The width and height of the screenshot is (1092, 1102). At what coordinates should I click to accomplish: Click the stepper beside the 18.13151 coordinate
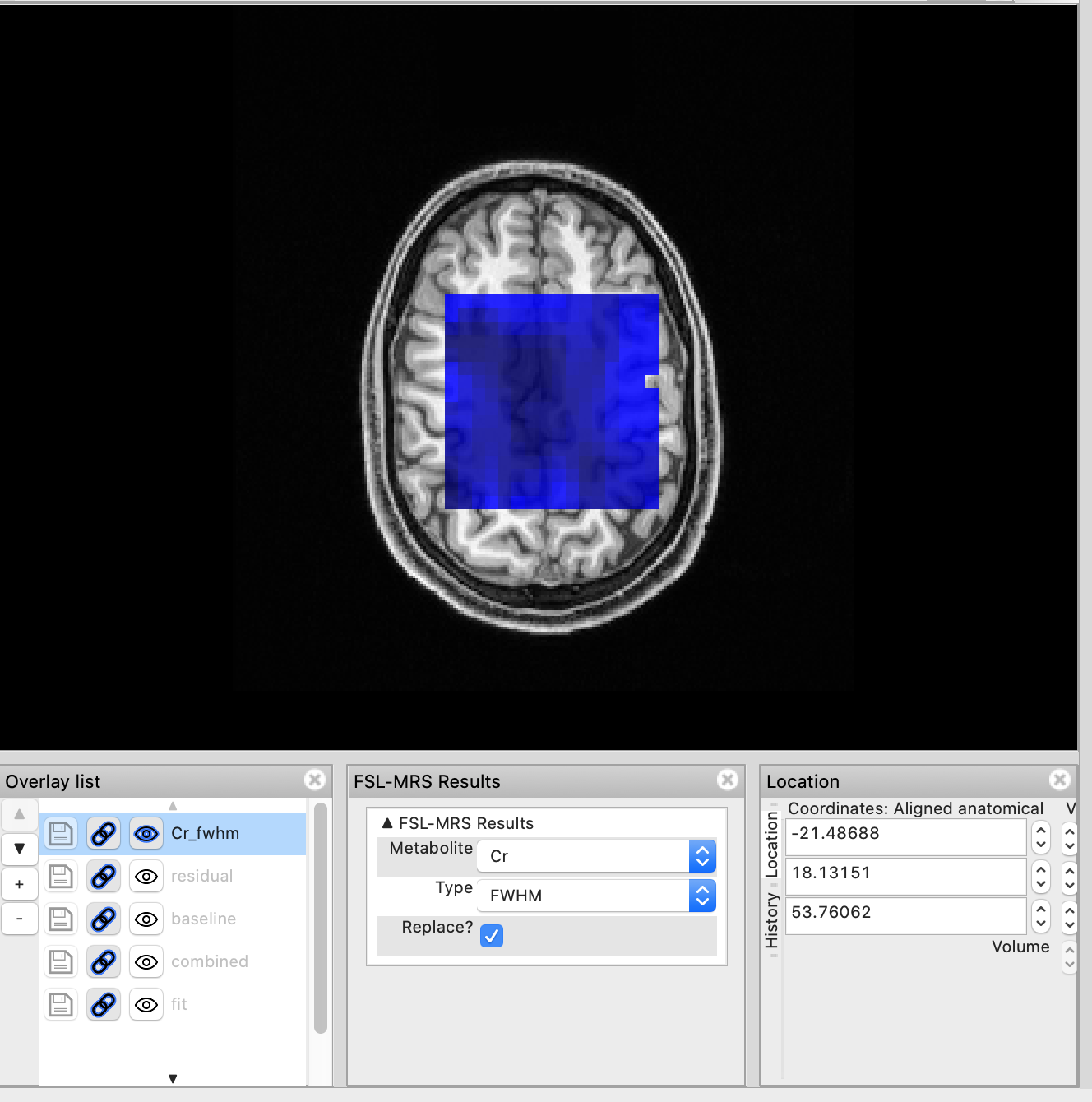(1041, 877)
